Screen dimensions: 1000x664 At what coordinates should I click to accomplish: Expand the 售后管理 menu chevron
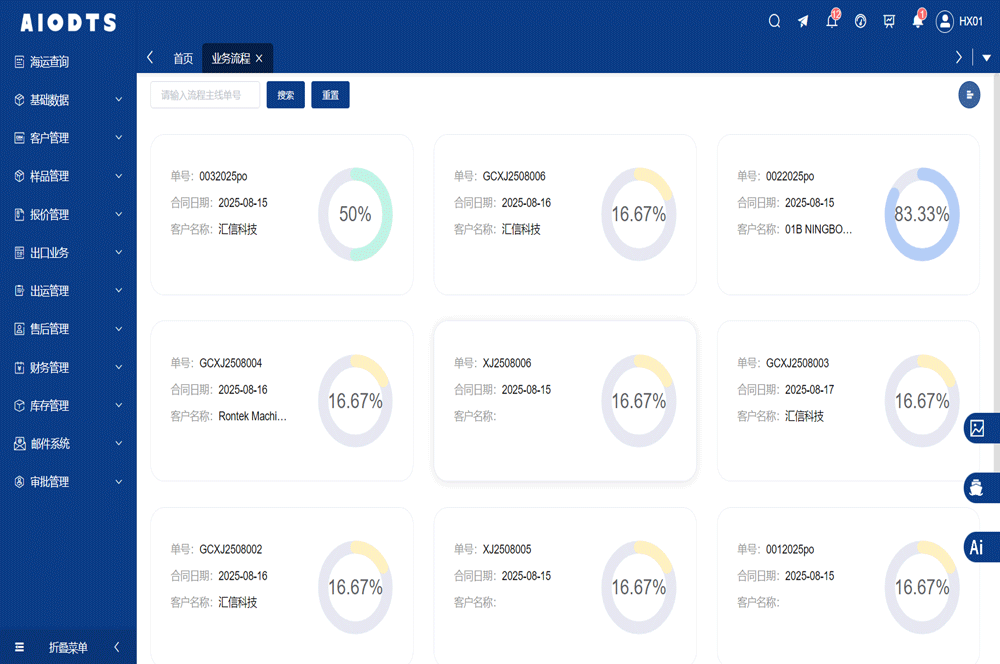[x=119, y=329]
